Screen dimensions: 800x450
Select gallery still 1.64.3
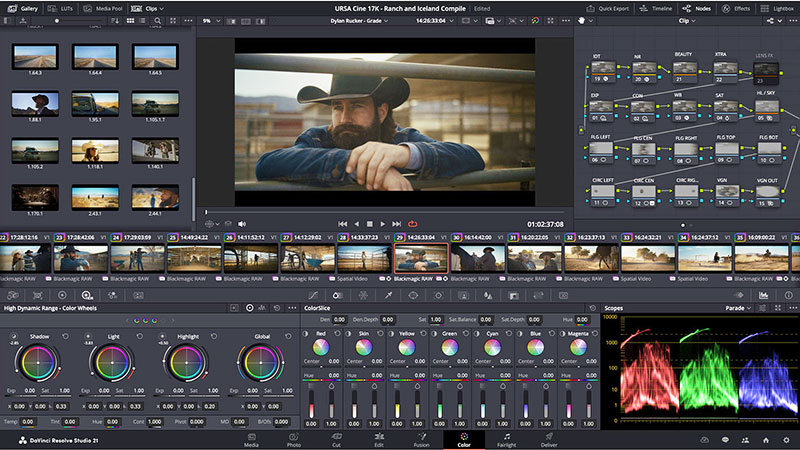click(x=35, y=57)
